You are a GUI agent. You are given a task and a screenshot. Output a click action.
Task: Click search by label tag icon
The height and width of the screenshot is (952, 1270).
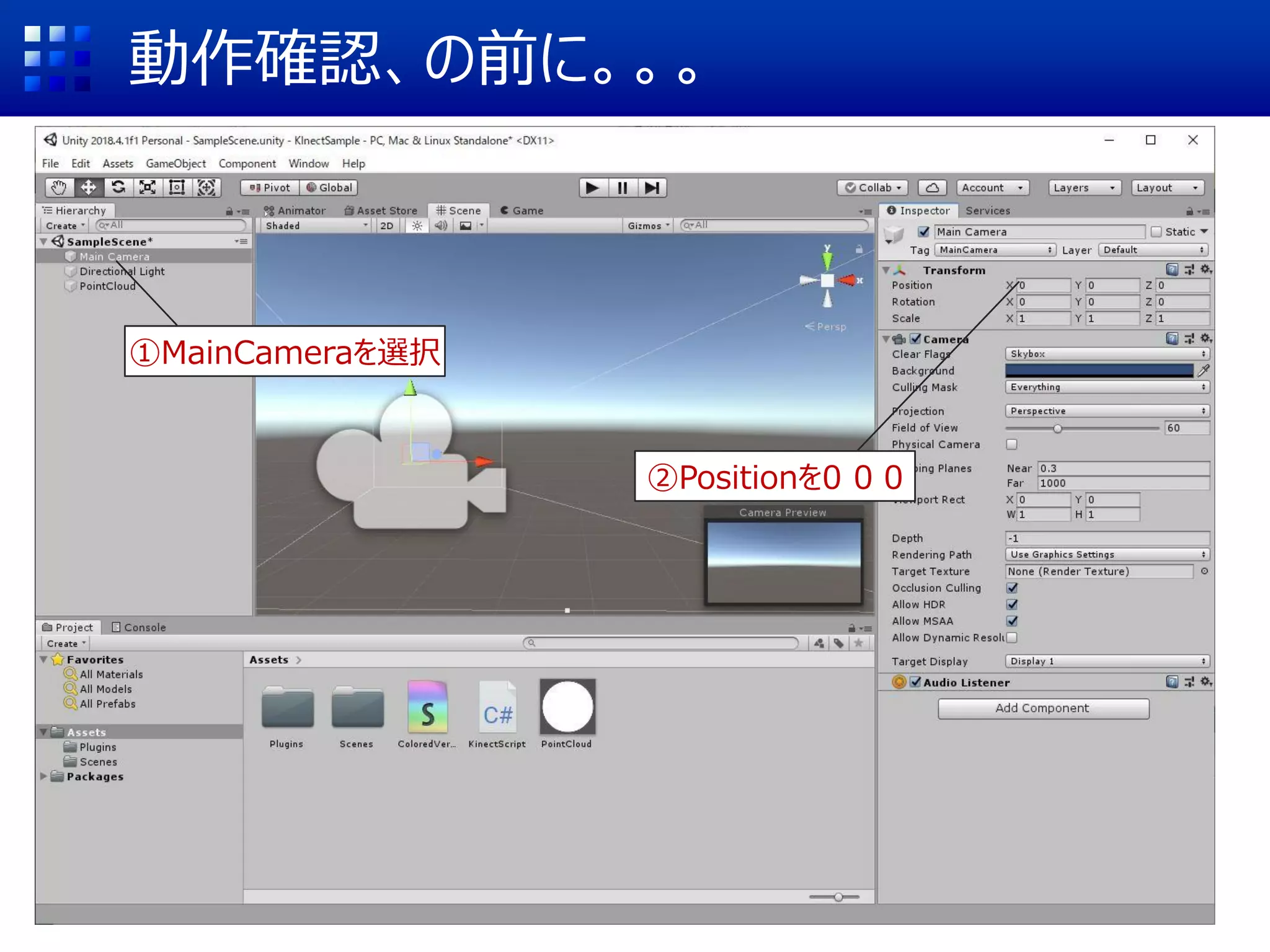click(x=839, y=643)
